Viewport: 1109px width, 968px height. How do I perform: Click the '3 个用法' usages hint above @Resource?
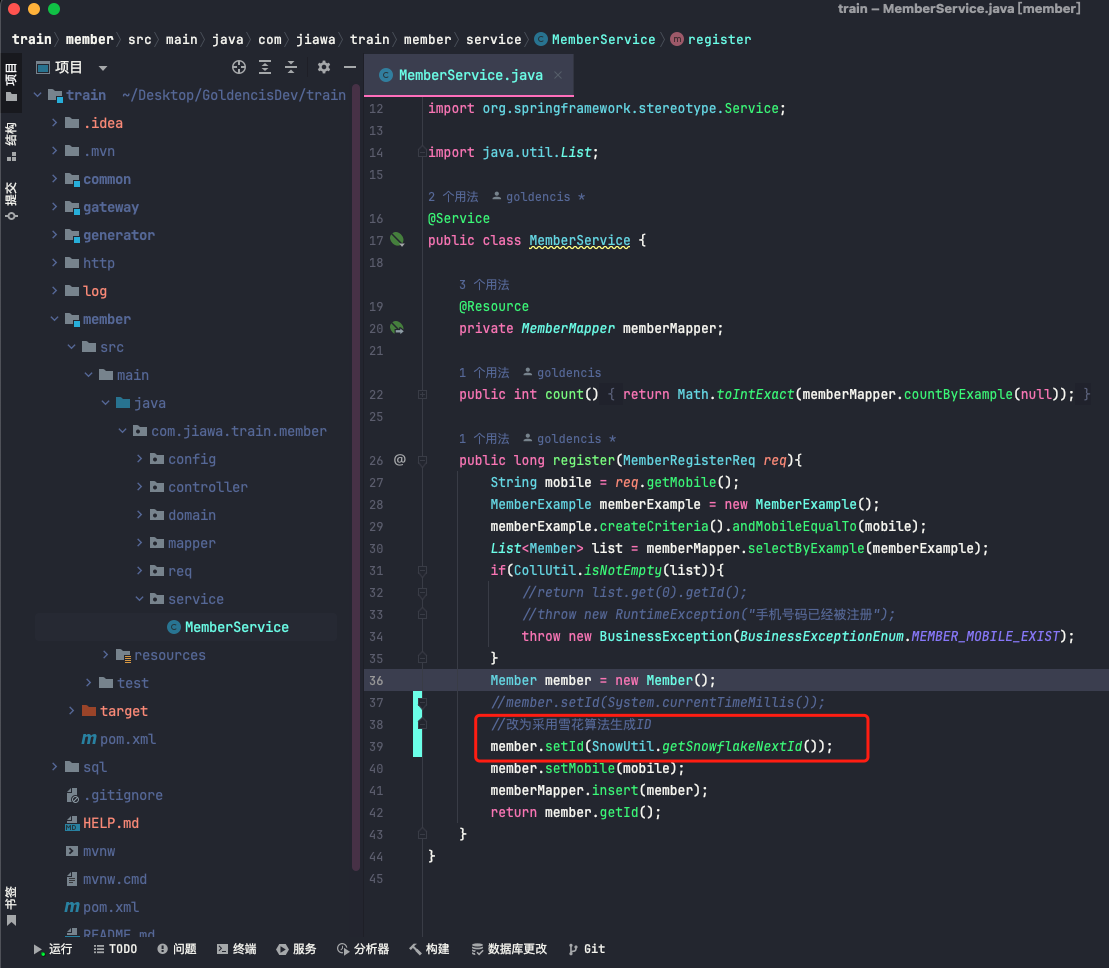click(484, 284)
